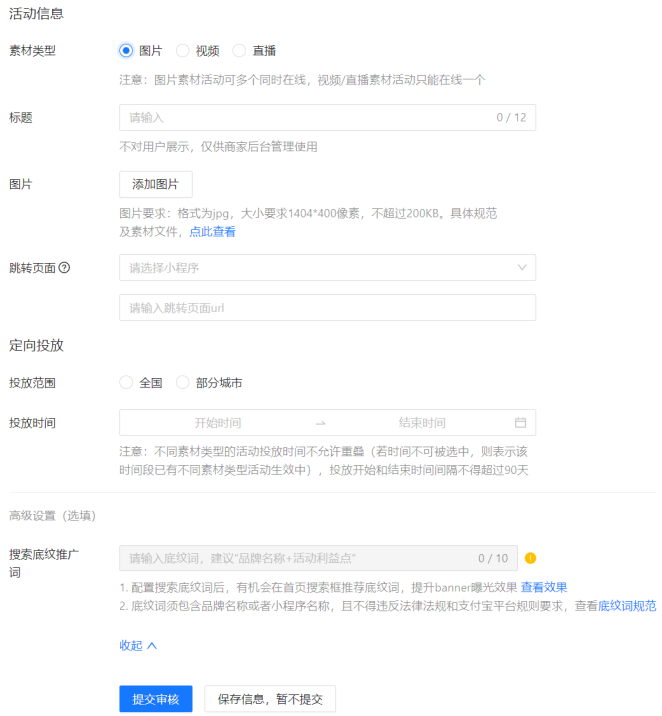Click the 0 / 10 character counter

[x=493, y=558]
